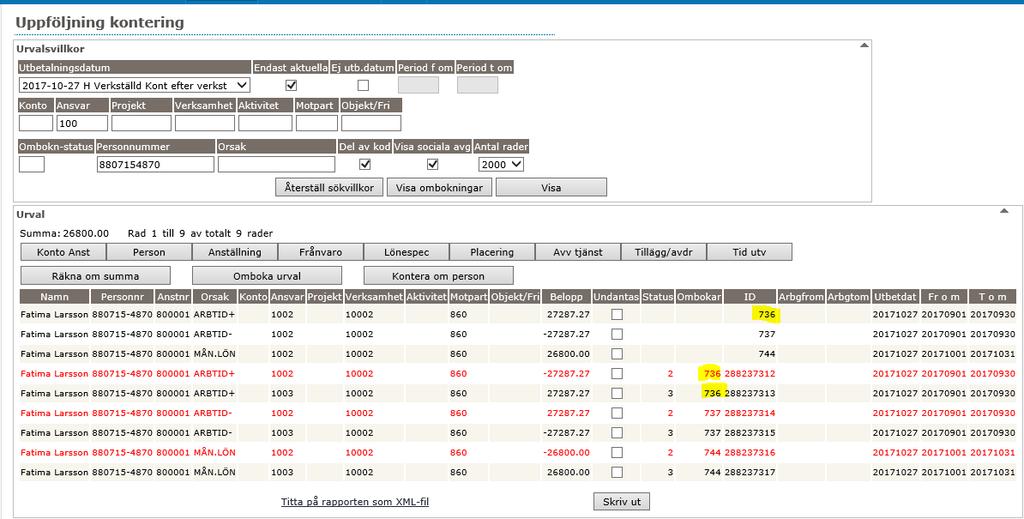This screenshot has height=519, width=1024.
Task: Click the Skriv ut button
Action: pos(622,501)
